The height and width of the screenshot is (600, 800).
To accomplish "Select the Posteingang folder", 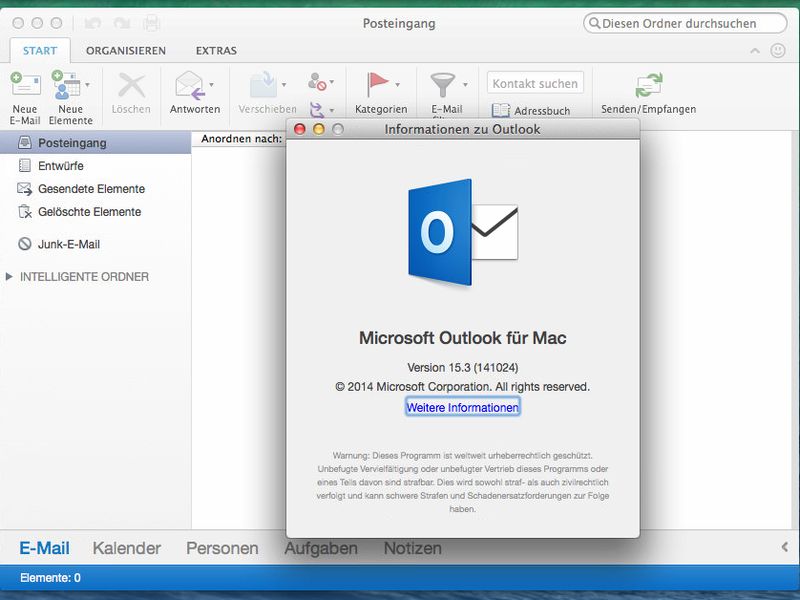I will click(95, 143).
